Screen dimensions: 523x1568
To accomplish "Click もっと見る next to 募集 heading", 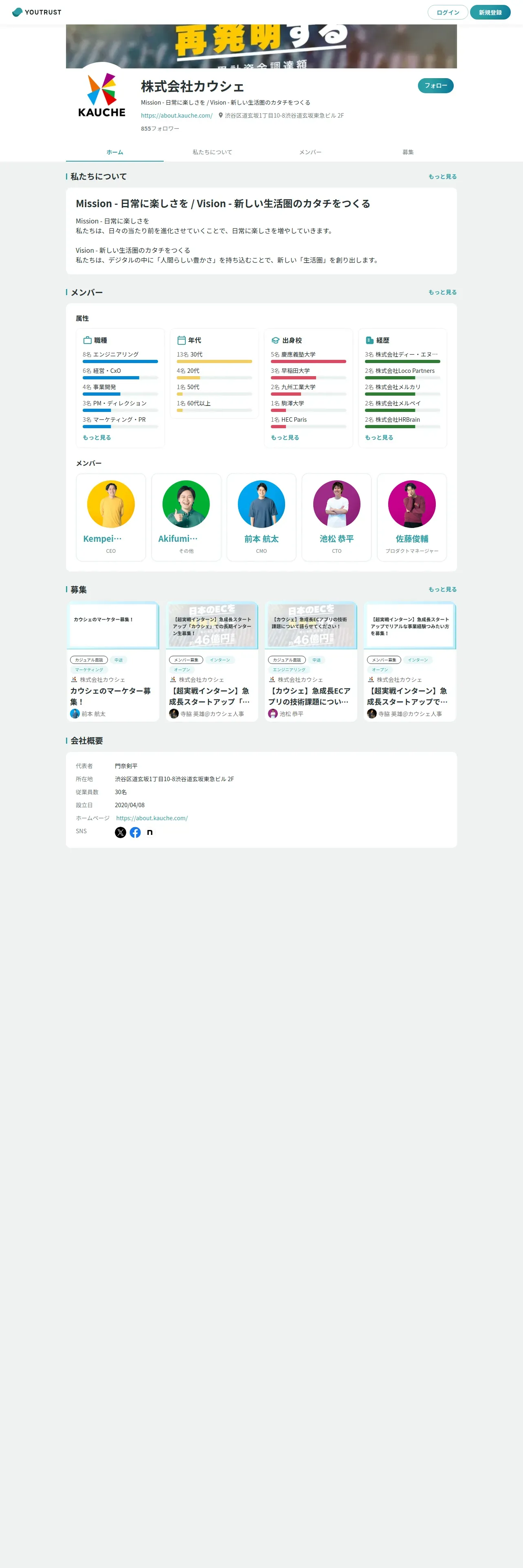I will click(442, 589).
